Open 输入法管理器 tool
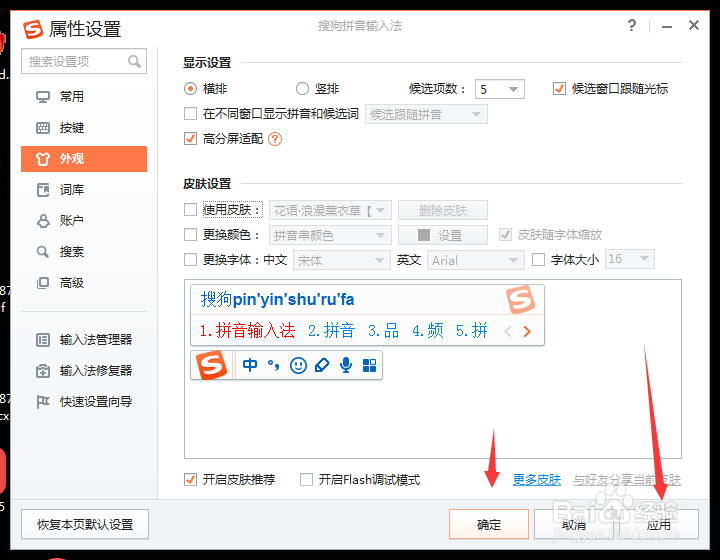 pyautogui.click(x=84, y=340)
